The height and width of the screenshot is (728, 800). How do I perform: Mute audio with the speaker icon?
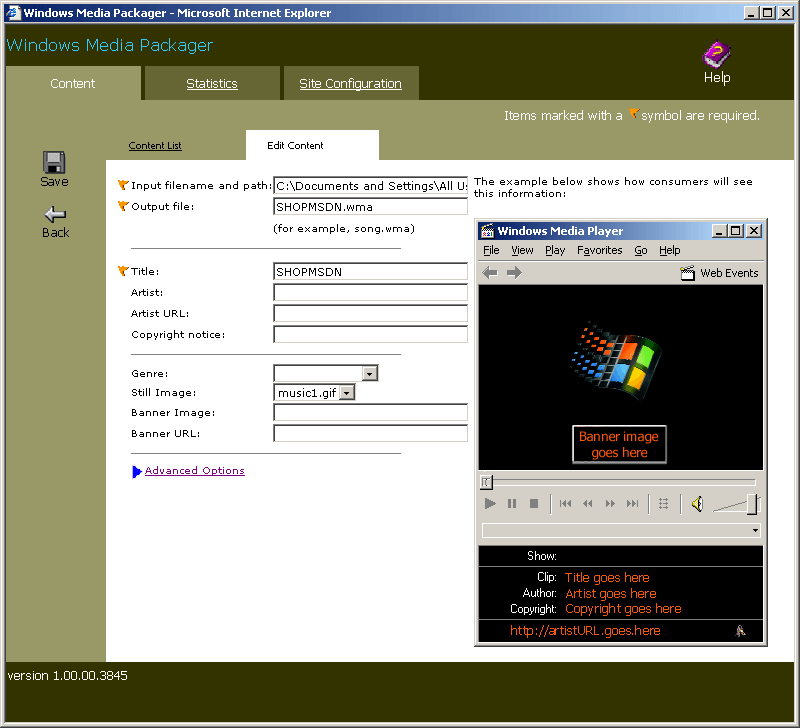(697, 504)
